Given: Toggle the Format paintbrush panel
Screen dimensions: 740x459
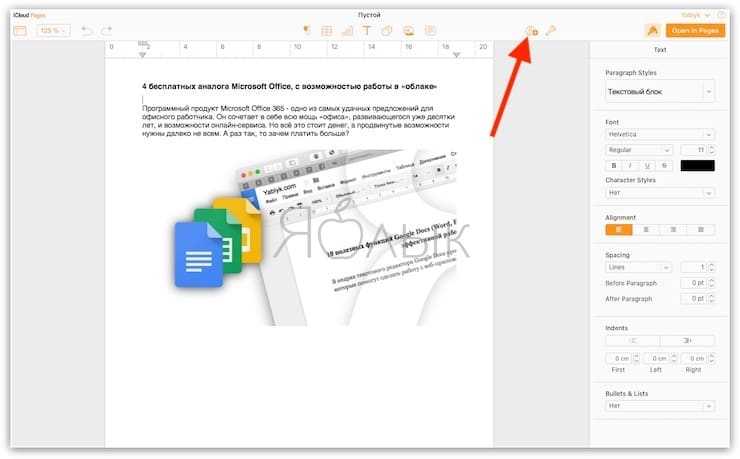Looking at the screenshot, I should (653, 31).
